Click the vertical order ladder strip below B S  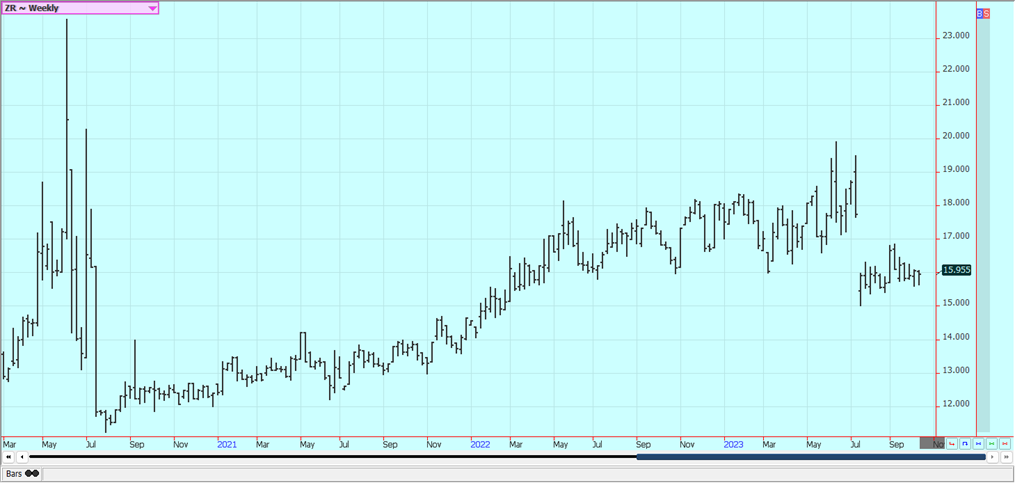[983, 225]
